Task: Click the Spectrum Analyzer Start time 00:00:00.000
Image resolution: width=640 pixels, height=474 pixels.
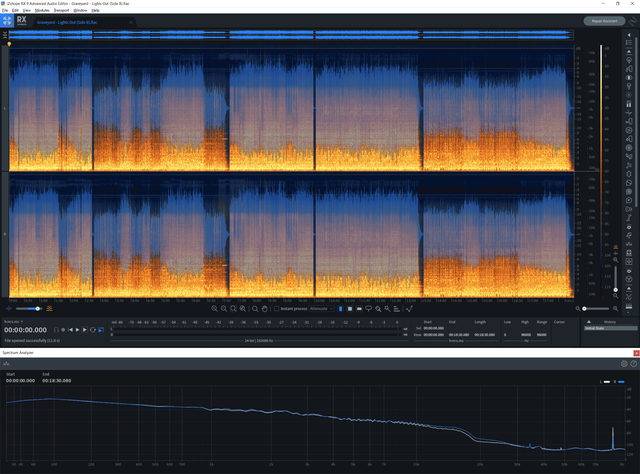Action: pyautogui.click(x=20, y=381)
